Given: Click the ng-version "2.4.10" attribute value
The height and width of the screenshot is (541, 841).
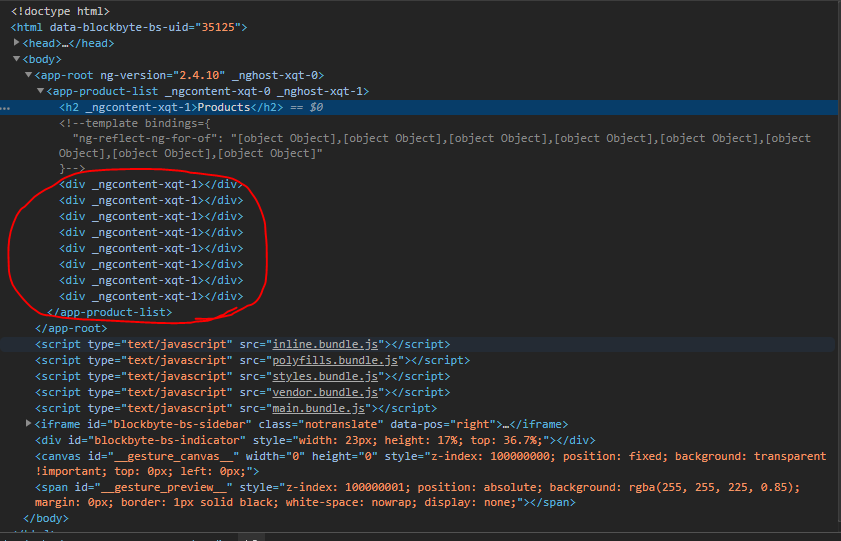Looking at the screenshot, I should (199, 75).
